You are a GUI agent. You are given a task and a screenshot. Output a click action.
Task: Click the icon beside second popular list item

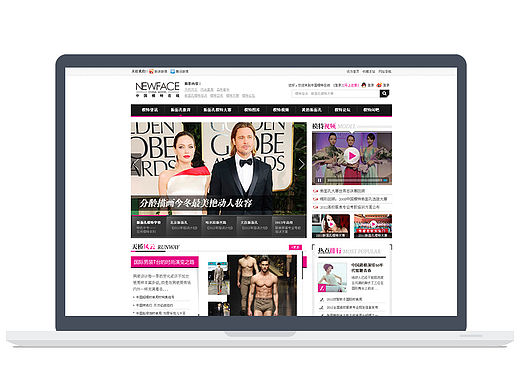322,307
